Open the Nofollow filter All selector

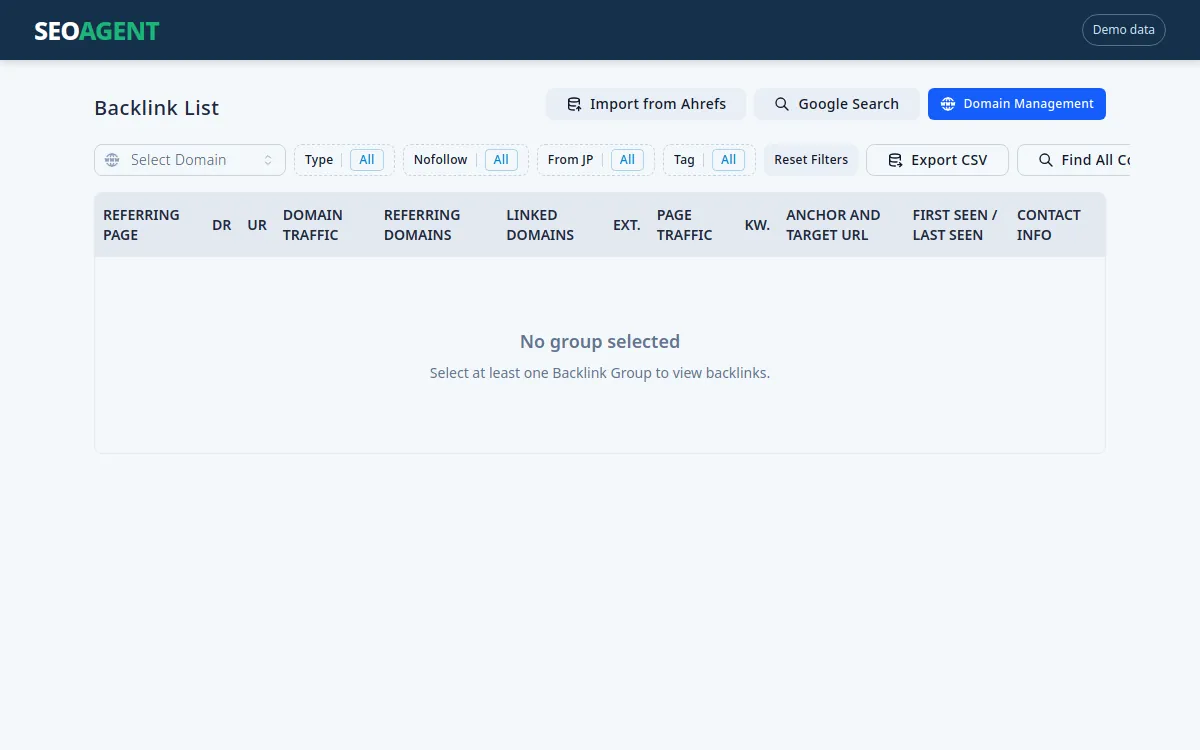tap(501, 160)
